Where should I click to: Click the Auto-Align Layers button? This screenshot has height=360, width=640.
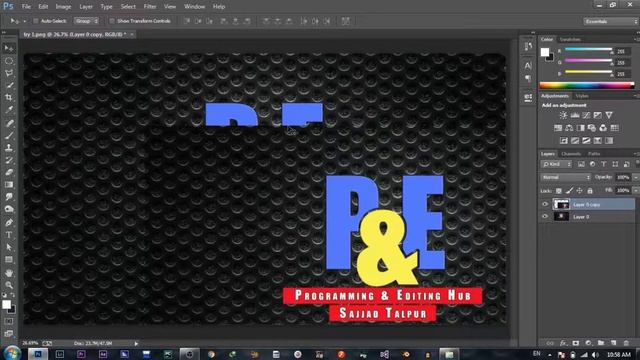point(345,21)
